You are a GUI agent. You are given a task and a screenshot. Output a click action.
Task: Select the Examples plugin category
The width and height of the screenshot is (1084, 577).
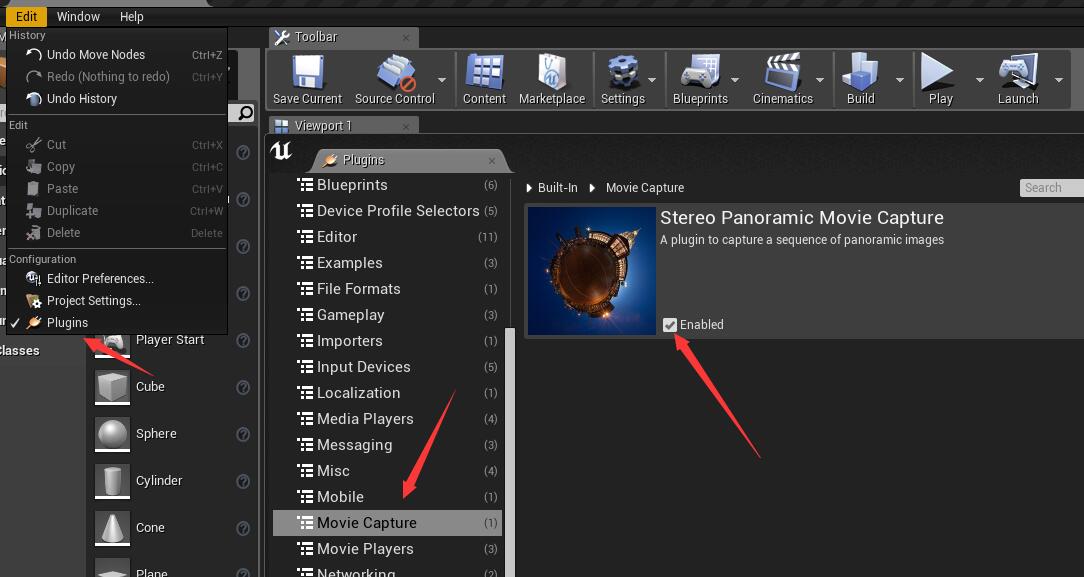(x=387, y=263)
